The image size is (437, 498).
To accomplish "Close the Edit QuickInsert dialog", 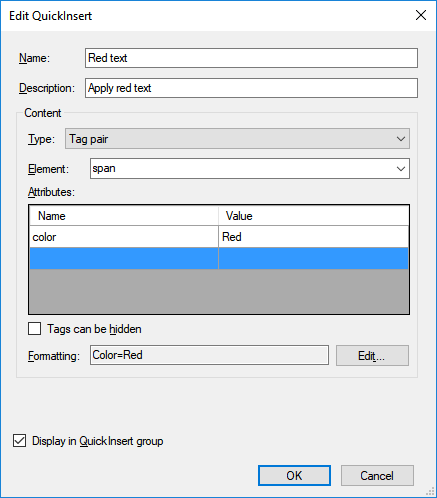I will pos(421,15).
